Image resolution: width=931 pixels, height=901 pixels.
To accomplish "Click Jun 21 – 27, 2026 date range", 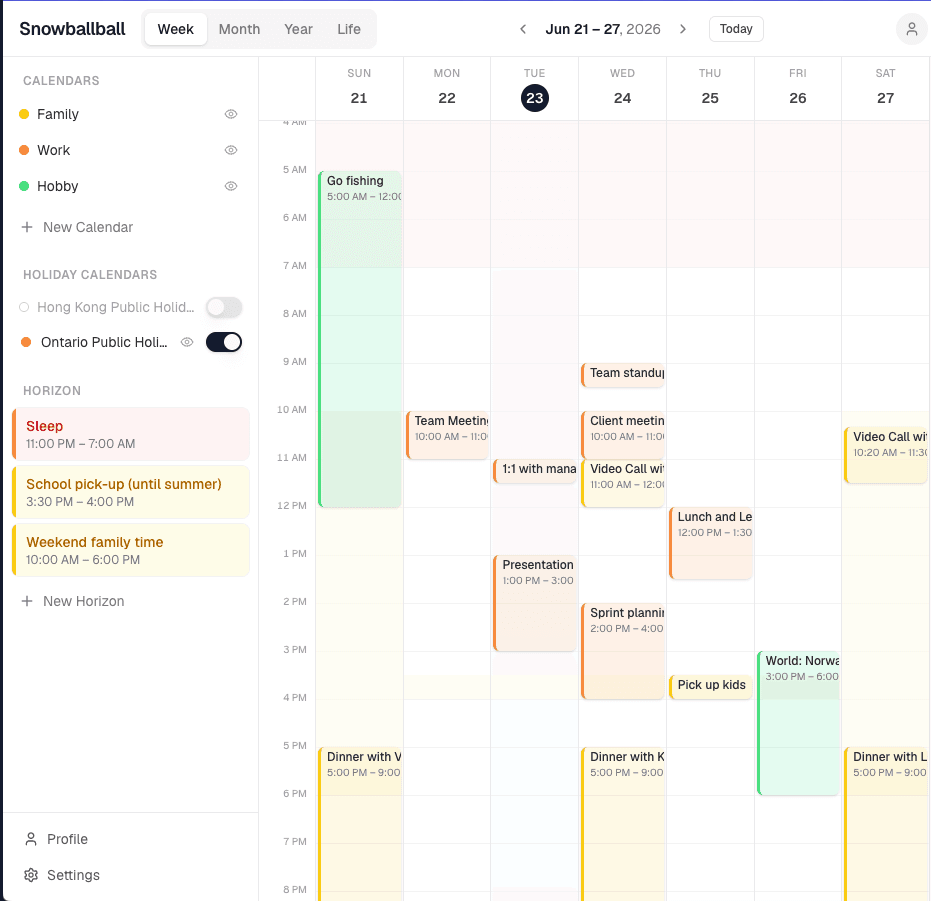I will click(x=603, y=29).
